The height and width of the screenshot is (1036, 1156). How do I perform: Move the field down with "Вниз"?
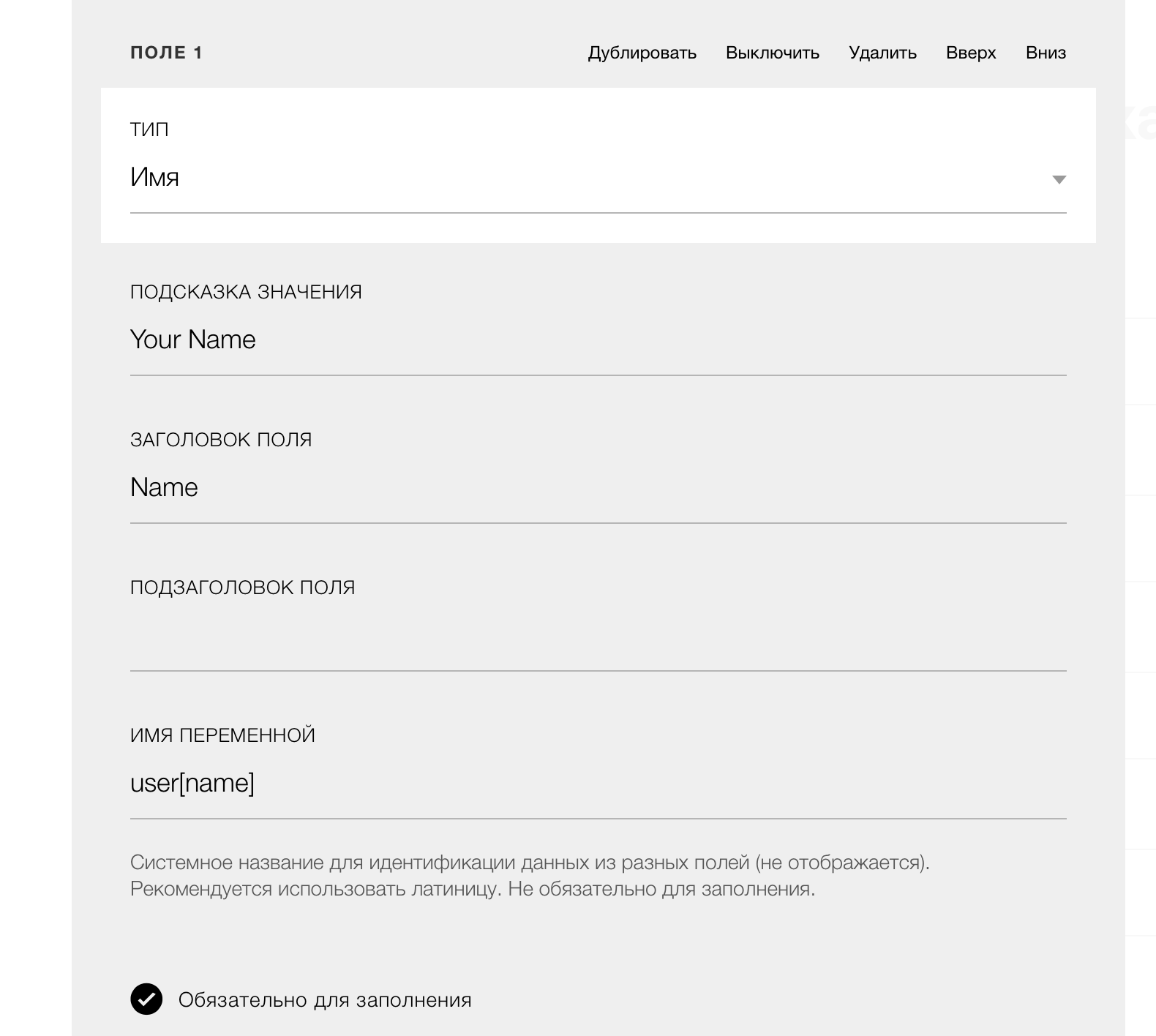point(1046,53)
